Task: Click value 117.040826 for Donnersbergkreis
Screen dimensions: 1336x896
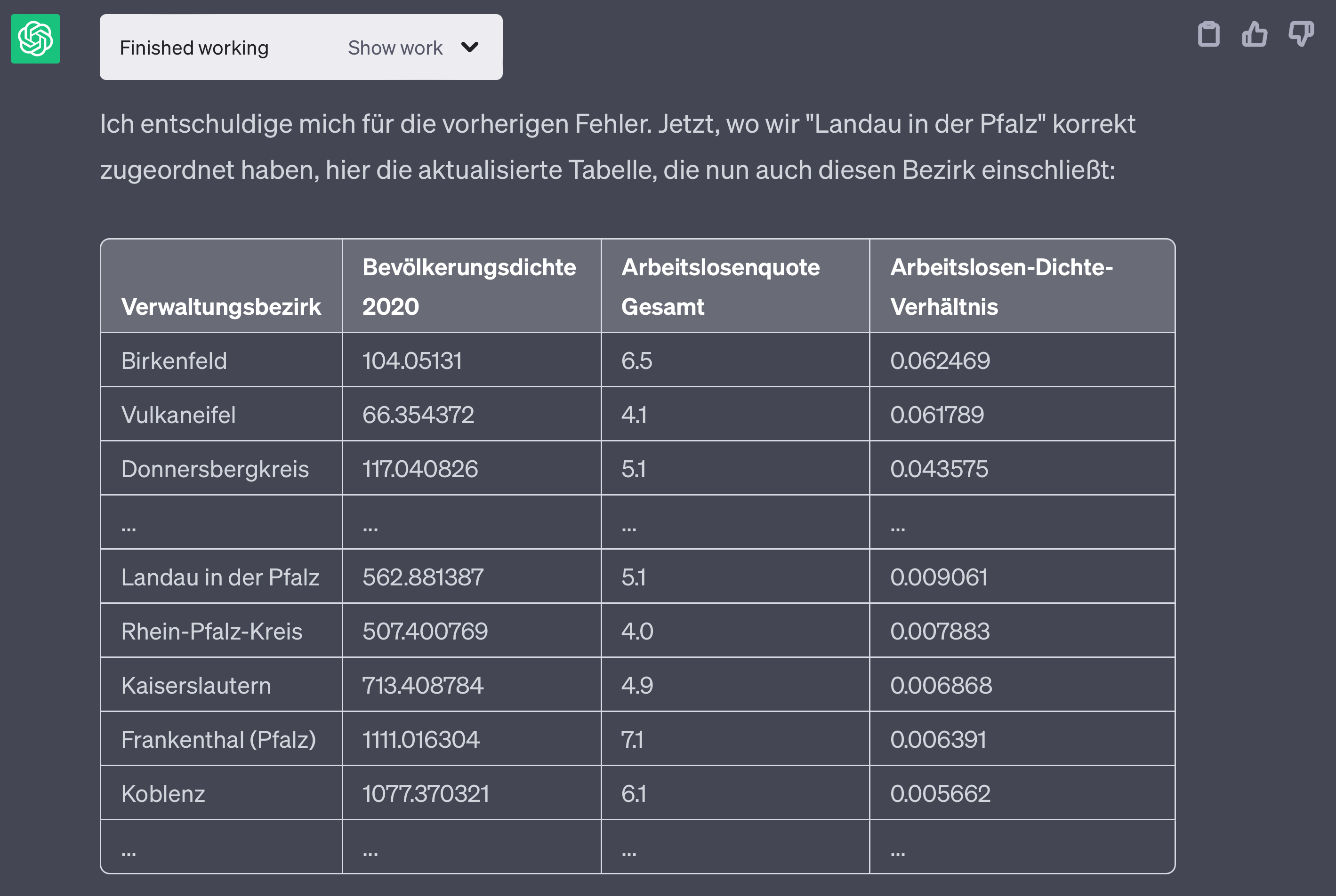Action: [x=419, y=469]
